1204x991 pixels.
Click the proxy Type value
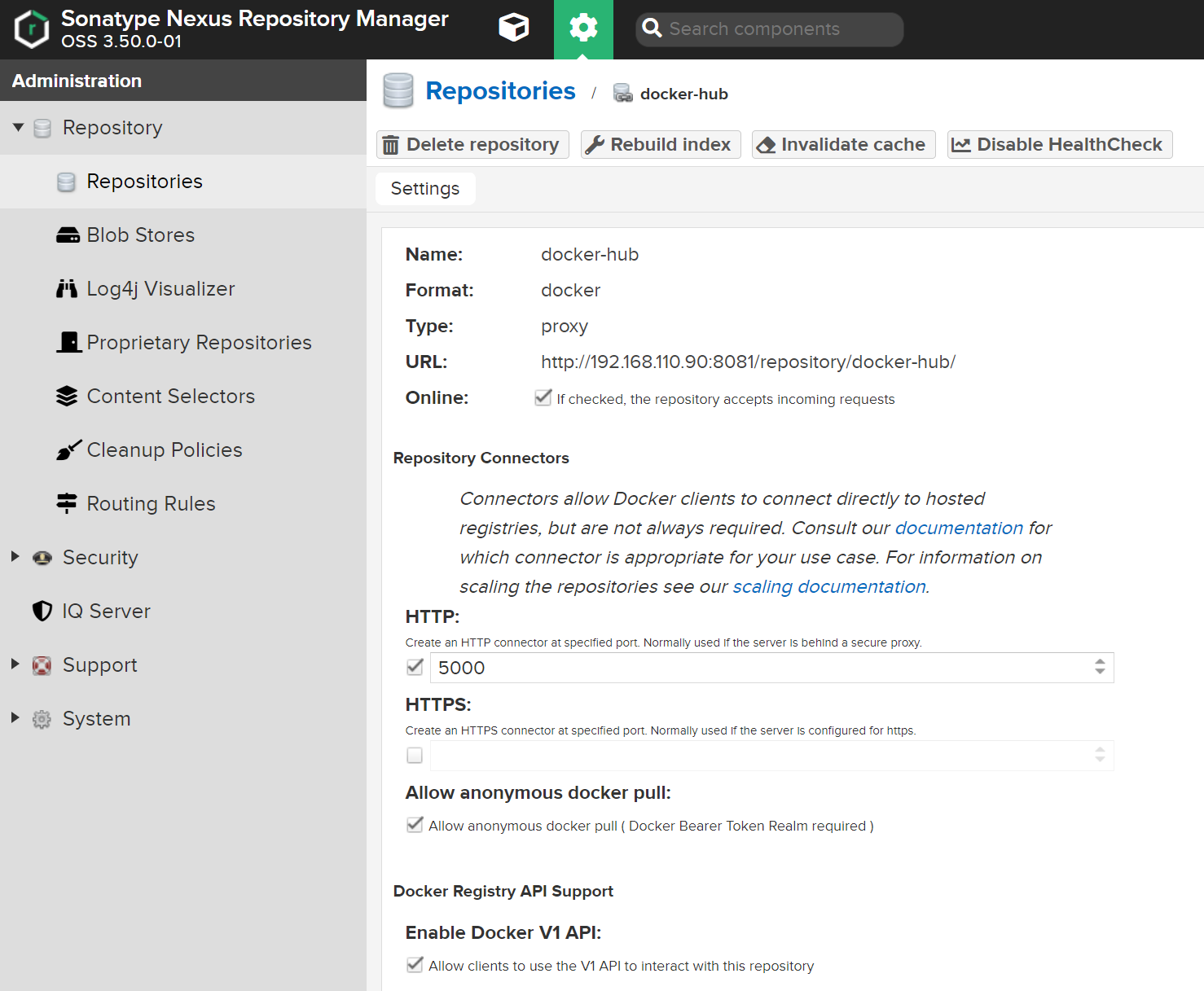click(565, 327)
